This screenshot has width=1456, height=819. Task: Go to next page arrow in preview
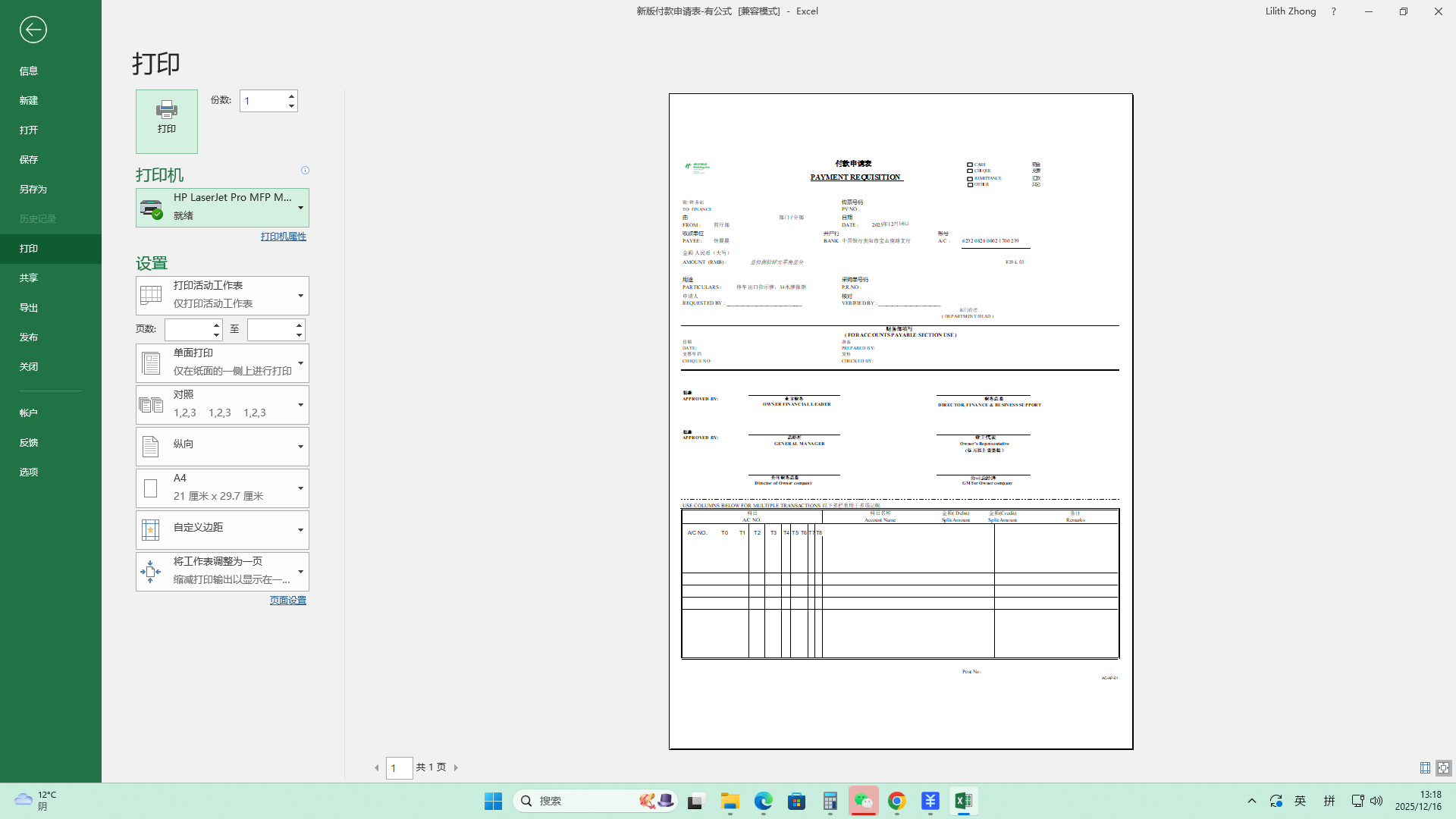pos(456,768)
